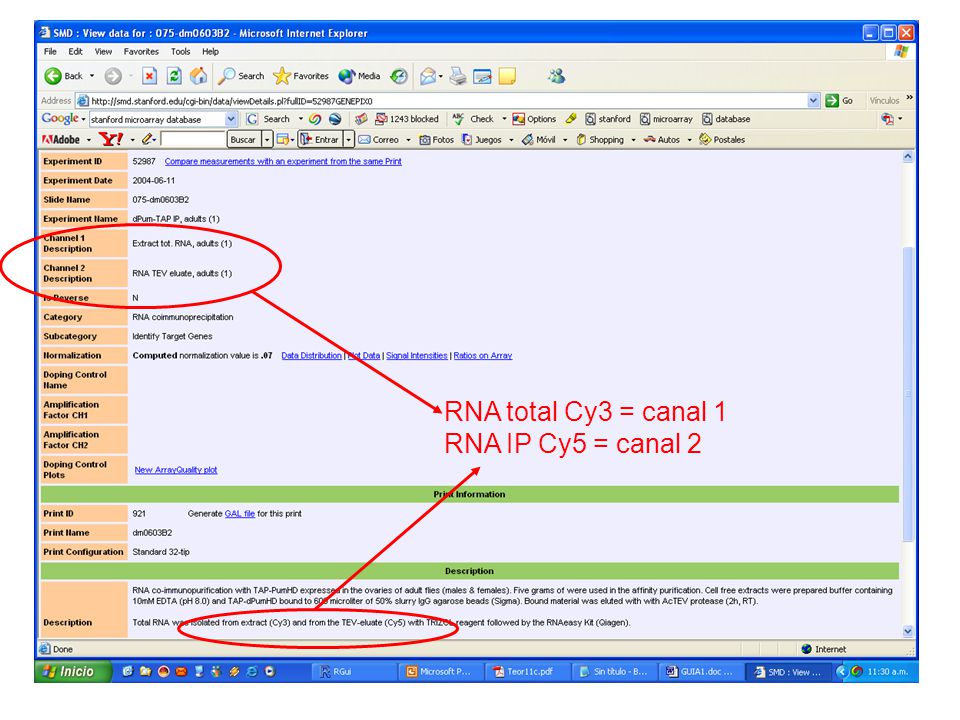Open Yahoo Juegos games button
This screenshot has height=720, width=960.
(x=482, y=140)
